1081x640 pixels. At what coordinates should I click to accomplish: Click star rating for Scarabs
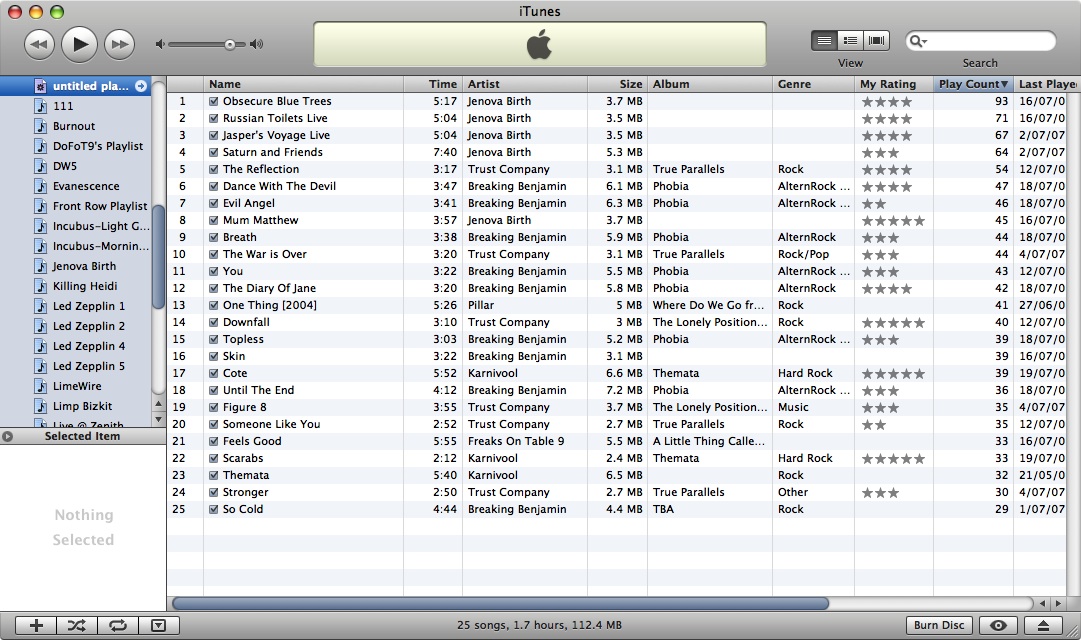pos(893,459)
